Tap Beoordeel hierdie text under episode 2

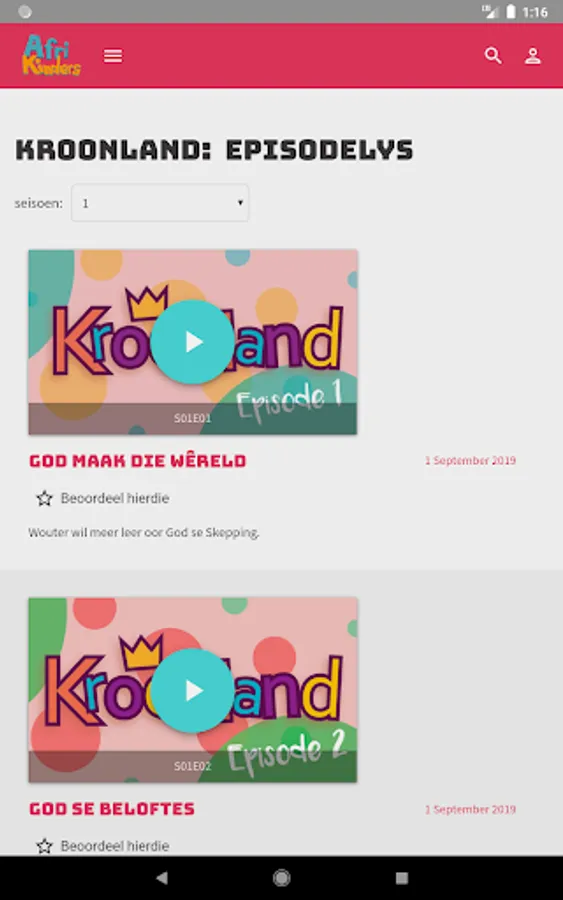click(x=115, y=846)
